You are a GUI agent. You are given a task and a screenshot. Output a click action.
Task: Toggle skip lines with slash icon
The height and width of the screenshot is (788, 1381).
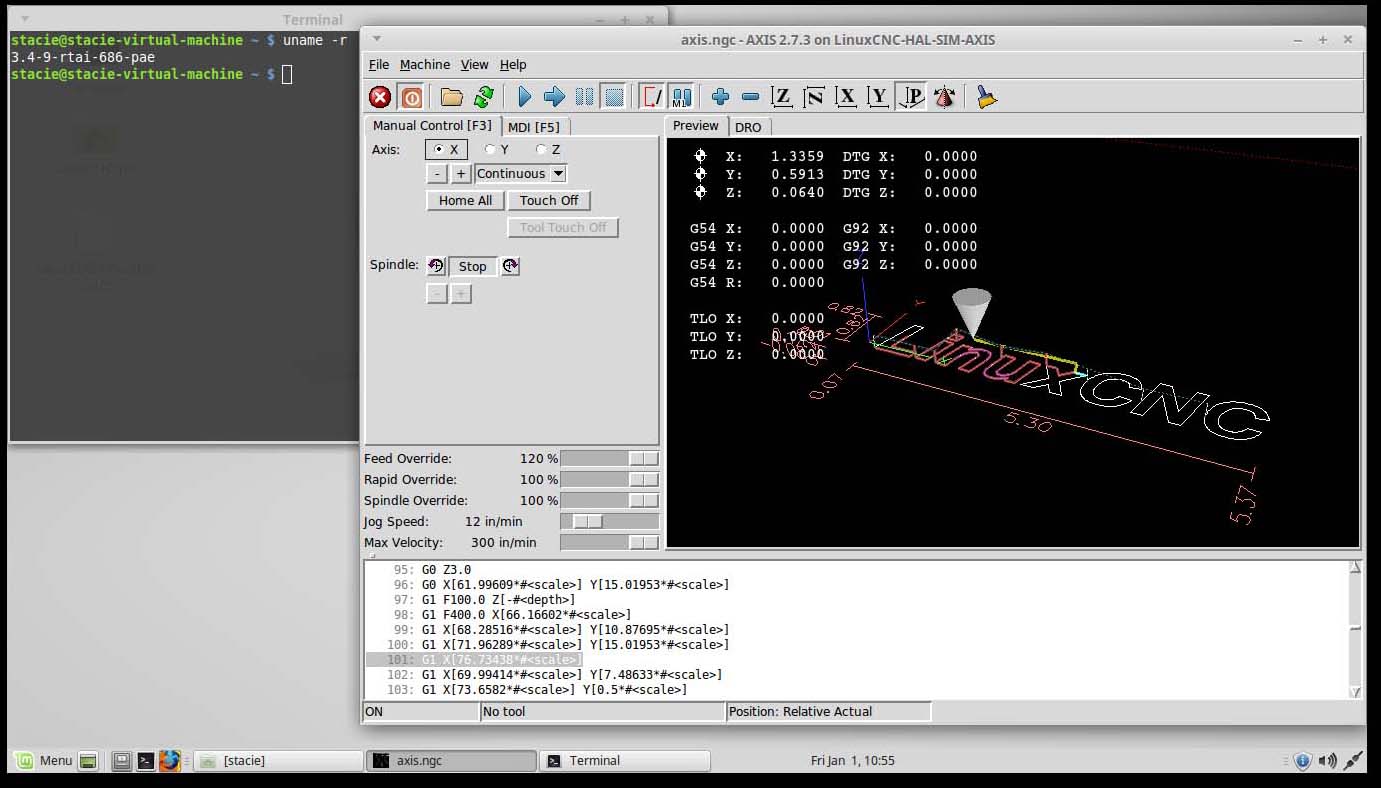click(652, 97)
